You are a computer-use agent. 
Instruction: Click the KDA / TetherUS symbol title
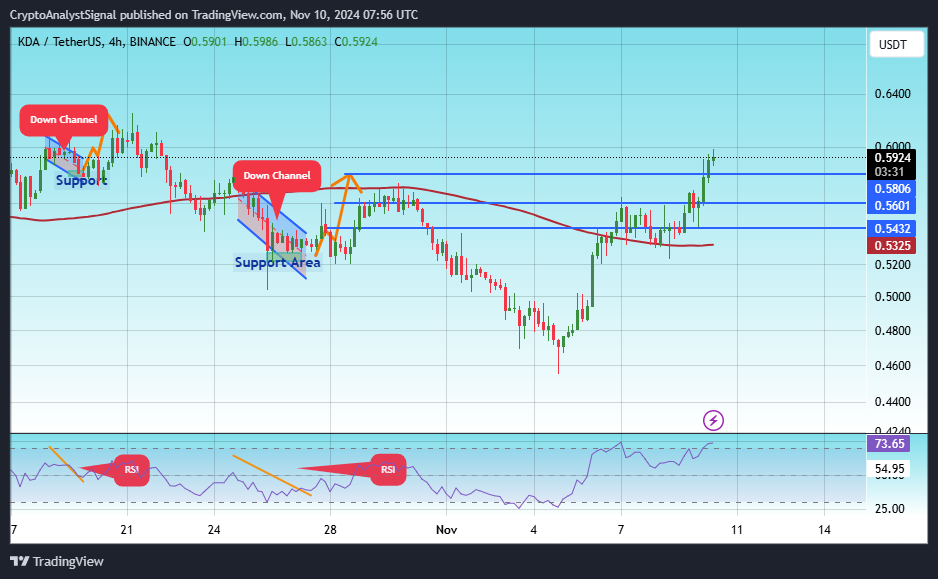60,42
